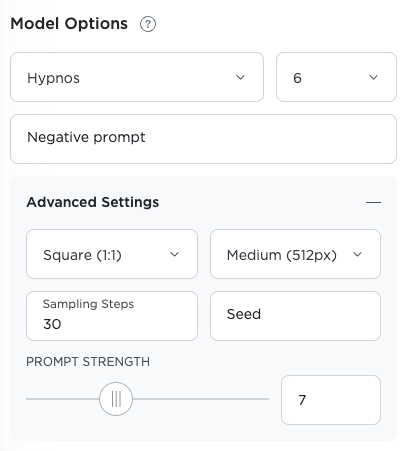Open the dropdown showing 6

pyautogui.click(x=336, y=77)
